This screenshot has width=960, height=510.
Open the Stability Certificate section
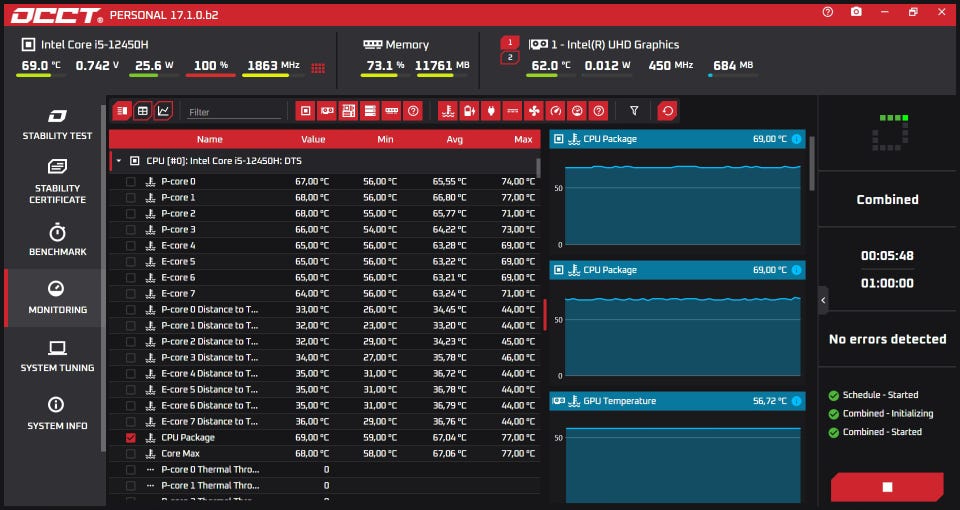tap(57, 182)
